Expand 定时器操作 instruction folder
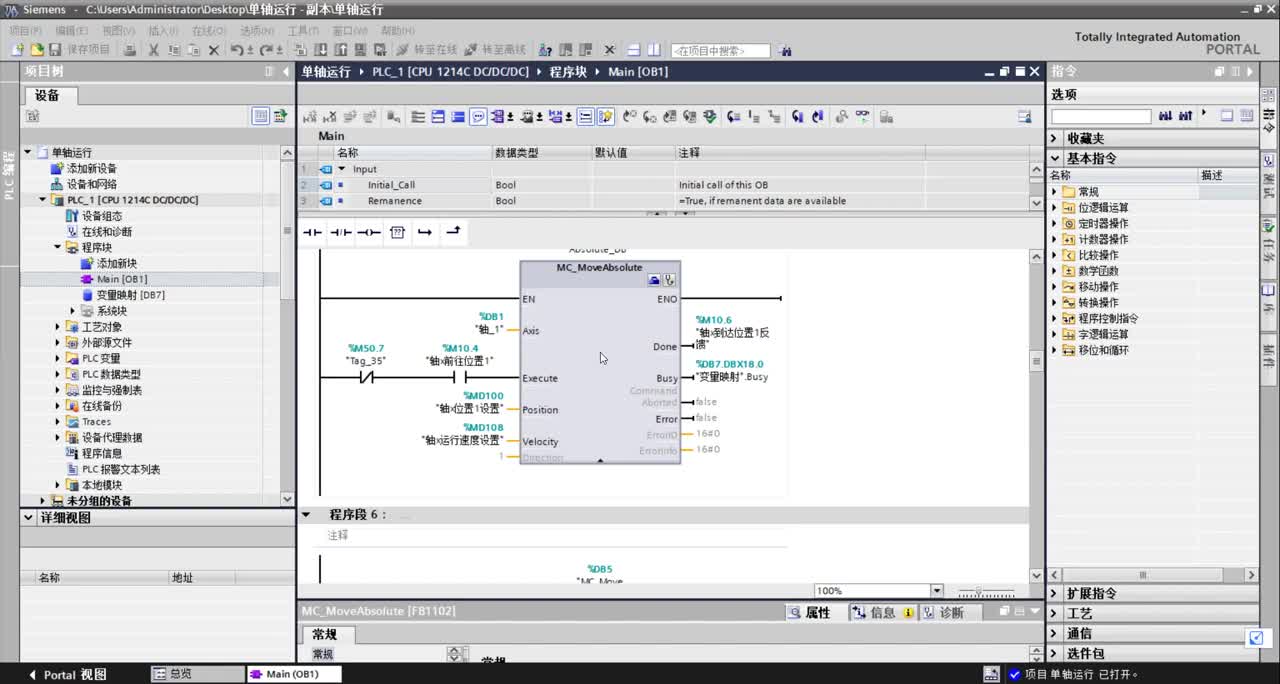This screenshot has width=1280, height=684. (x=1054, y=224)
